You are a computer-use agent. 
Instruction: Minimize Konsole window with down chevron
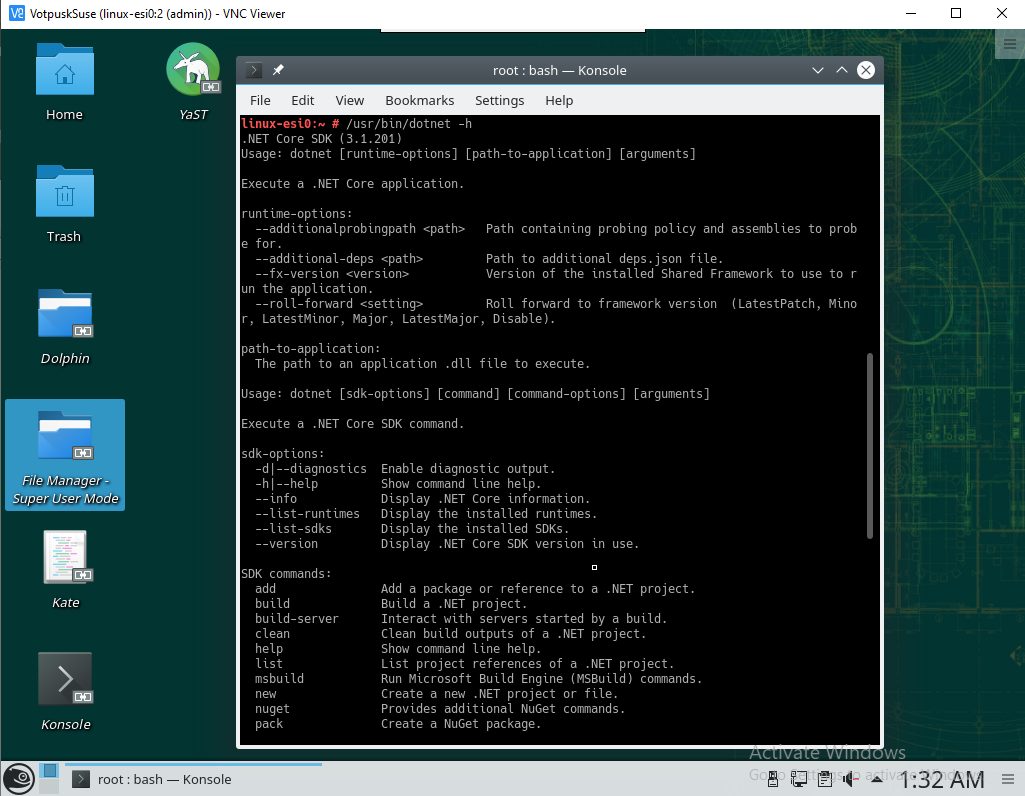coord(817,70)
